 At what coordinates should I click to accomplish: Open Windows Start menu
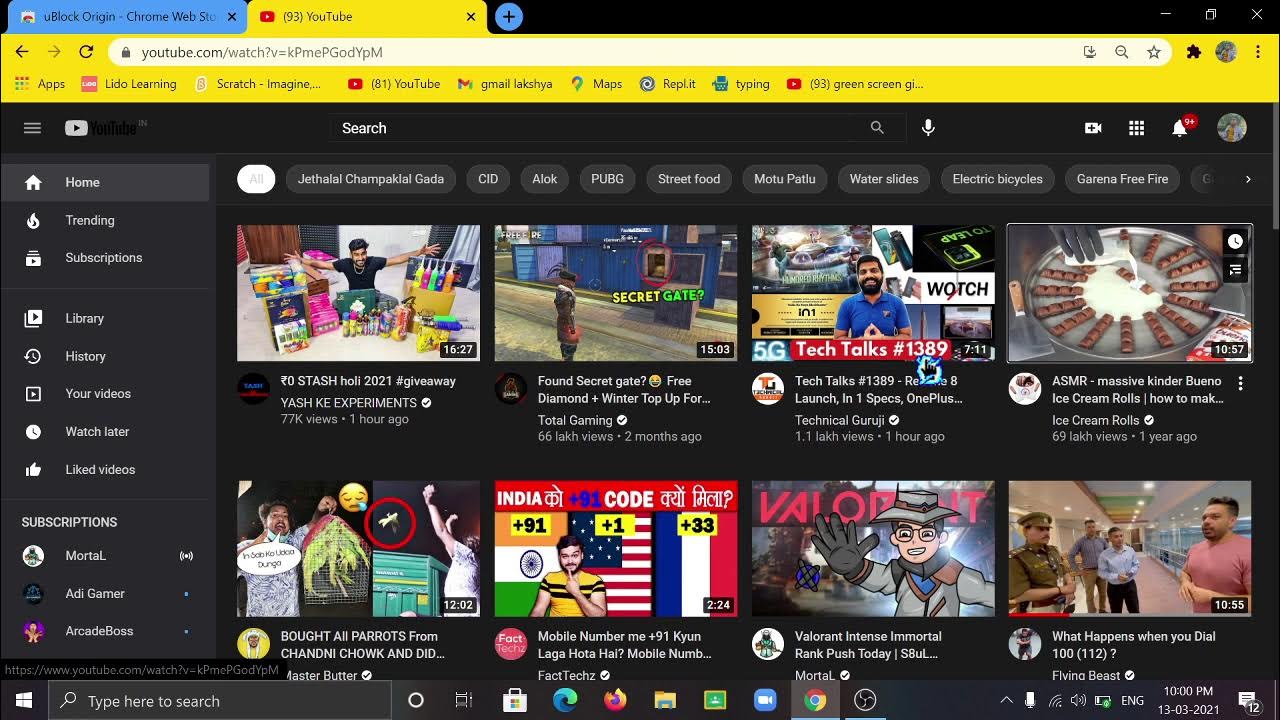click(24, 701)
